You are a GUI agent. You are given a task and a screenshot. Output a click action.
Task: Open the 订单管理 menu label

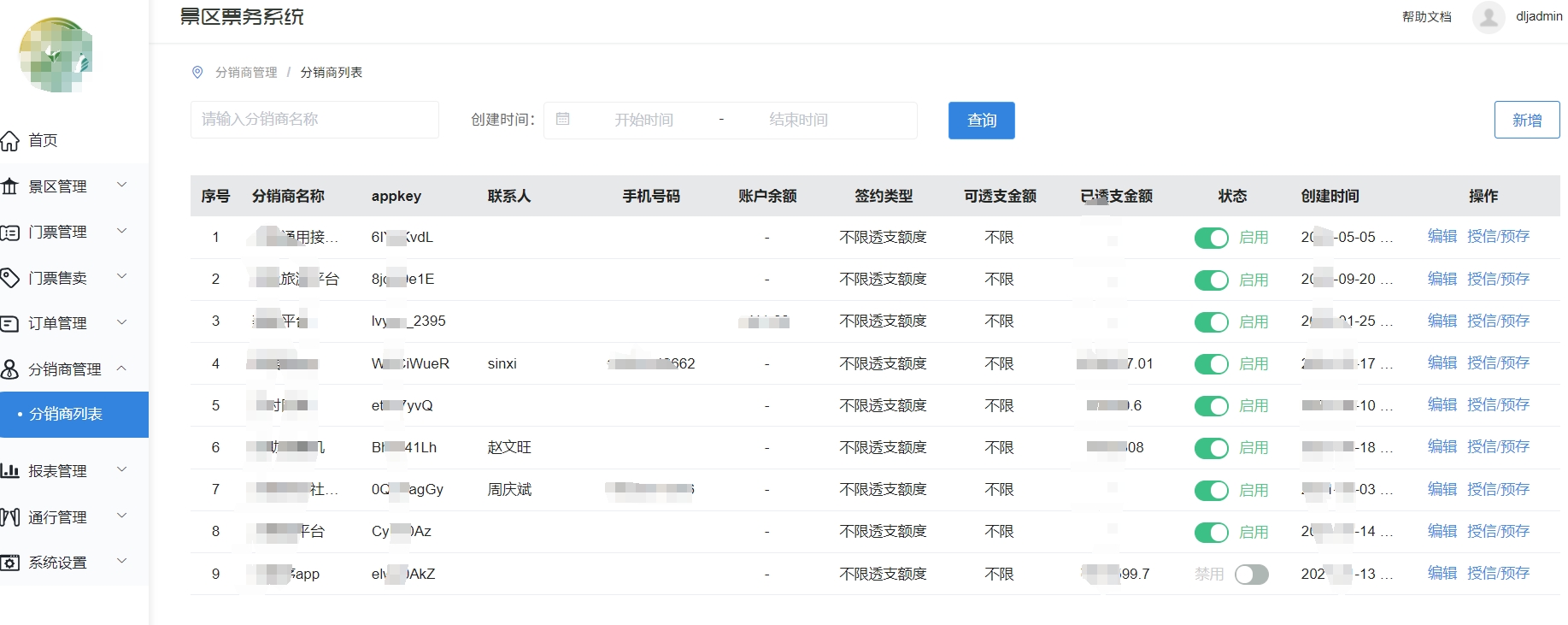[57, 323]
